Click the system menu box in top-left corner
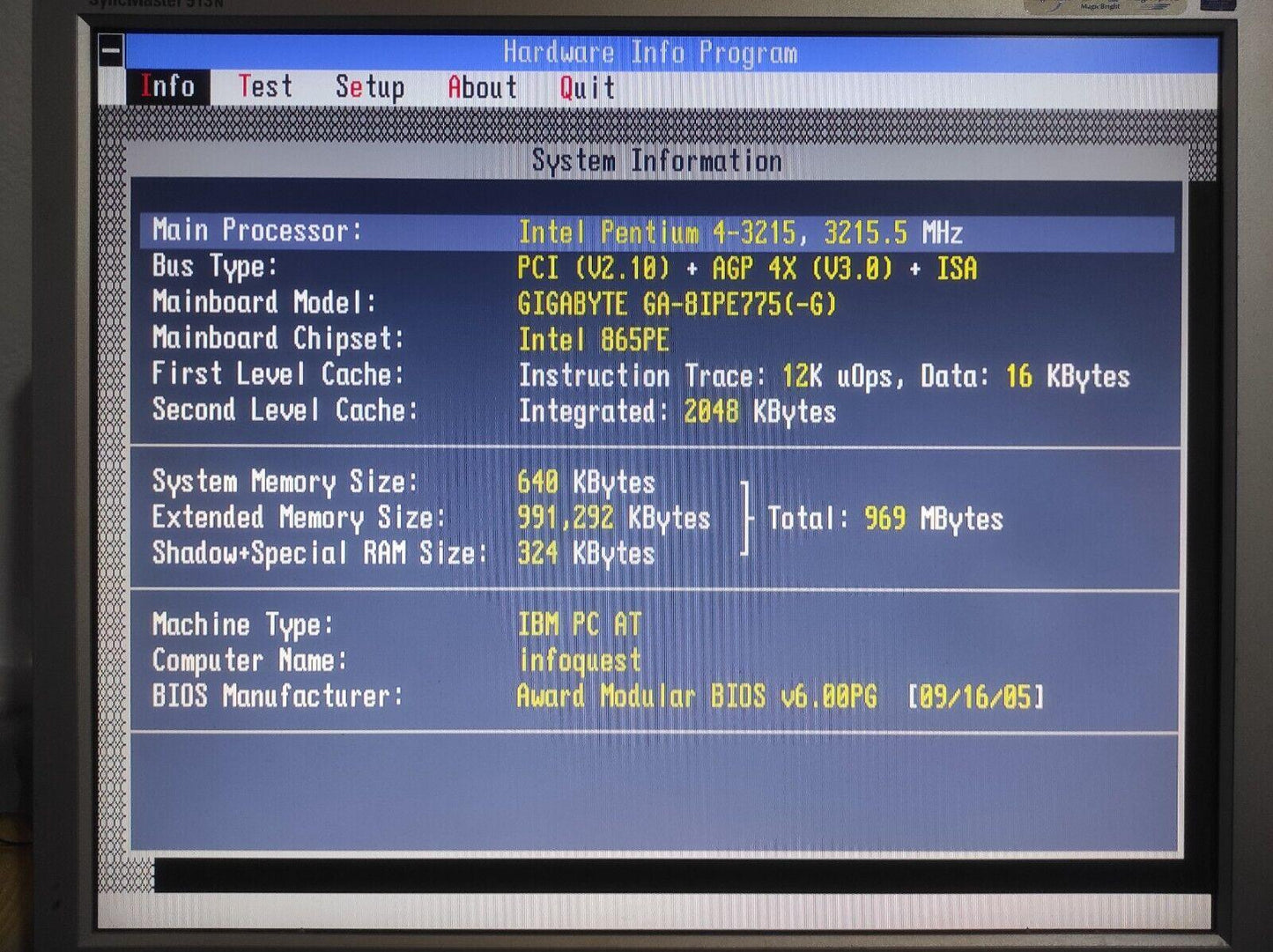This screenshot has width=1273, height=952. pos(111,51)
